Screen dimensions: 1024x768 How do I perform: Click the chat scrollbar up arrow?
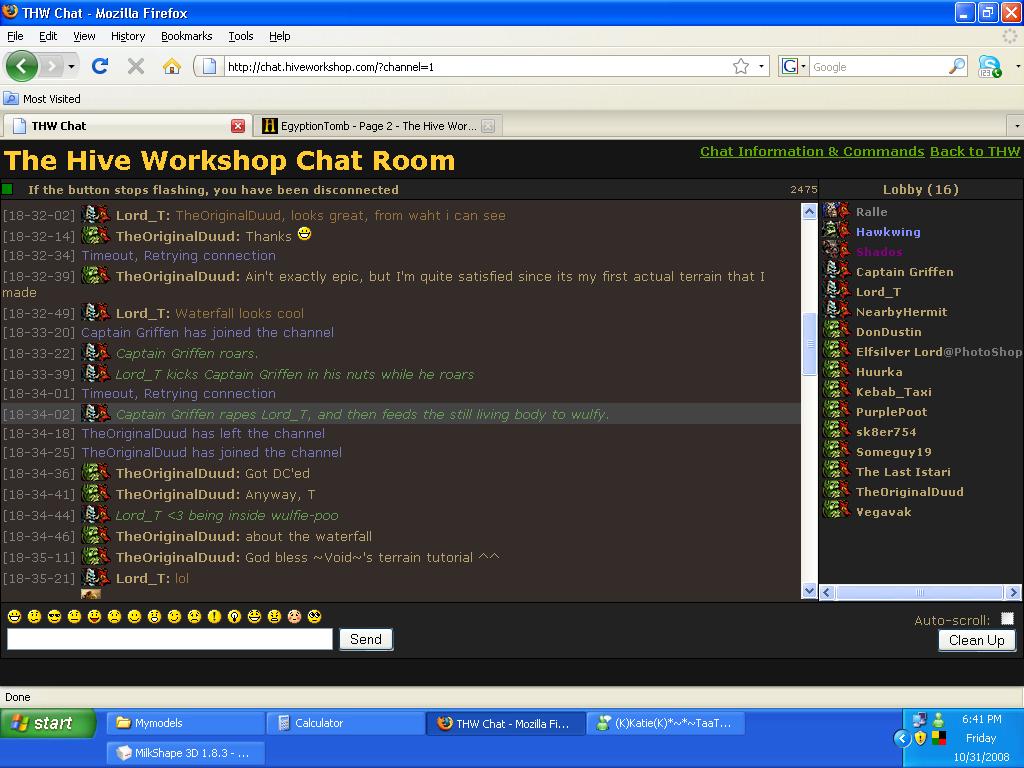click(x=809, y=211)
